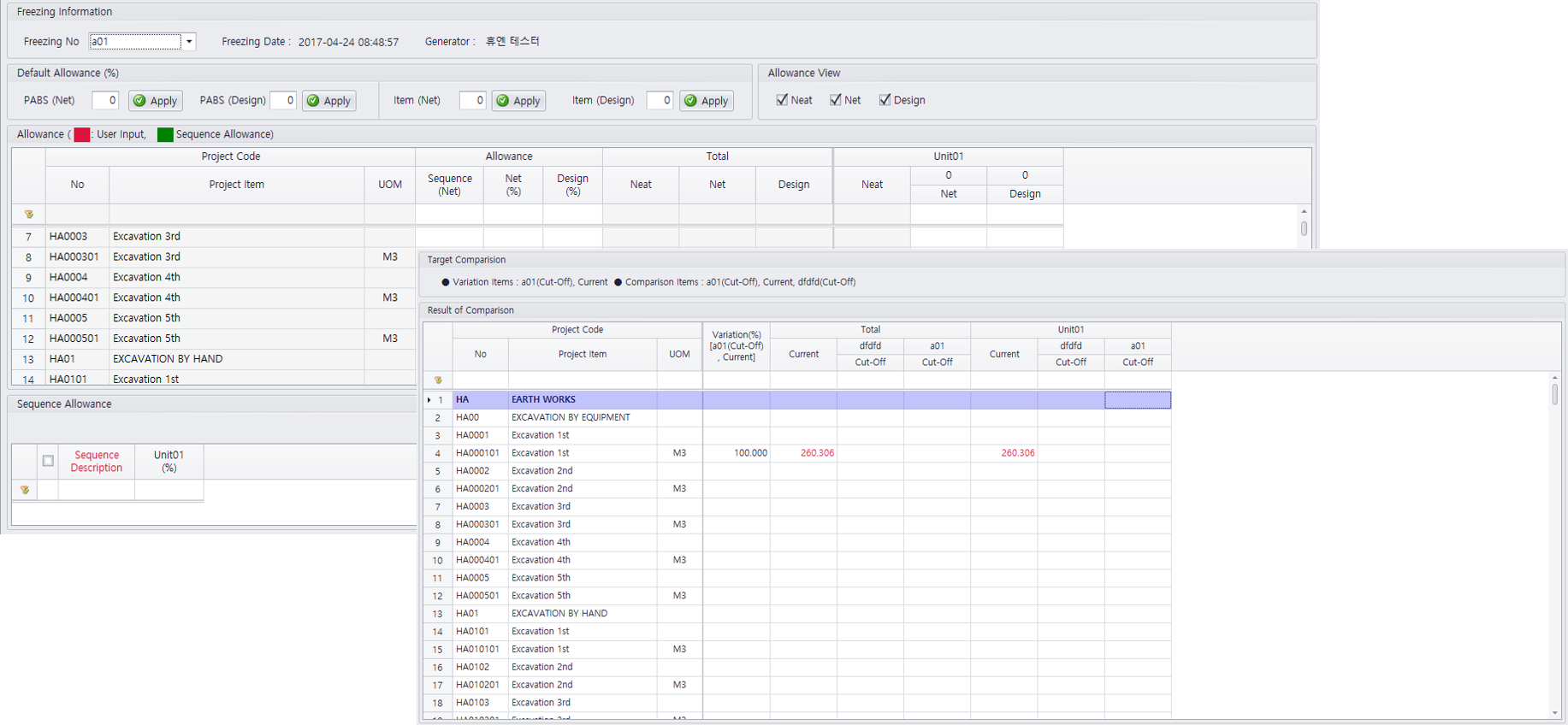This screenshot has height=725, width=1568.
Task: Click filter icon in Allowance grid
Action: 28,215
